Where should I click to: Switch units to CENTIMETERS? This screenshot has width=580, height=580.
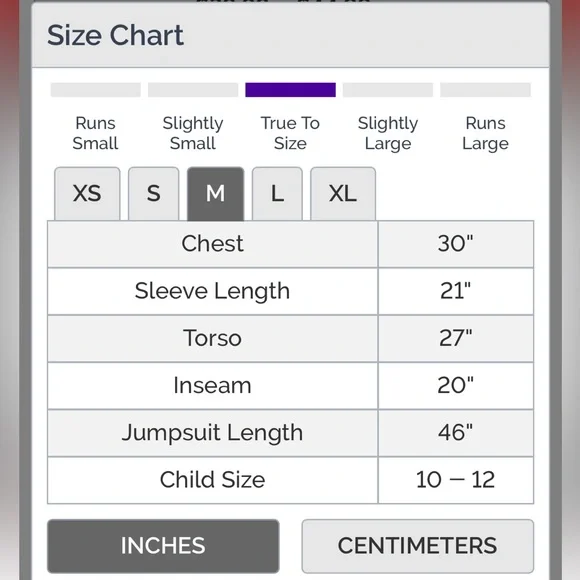tap(418, 546)
